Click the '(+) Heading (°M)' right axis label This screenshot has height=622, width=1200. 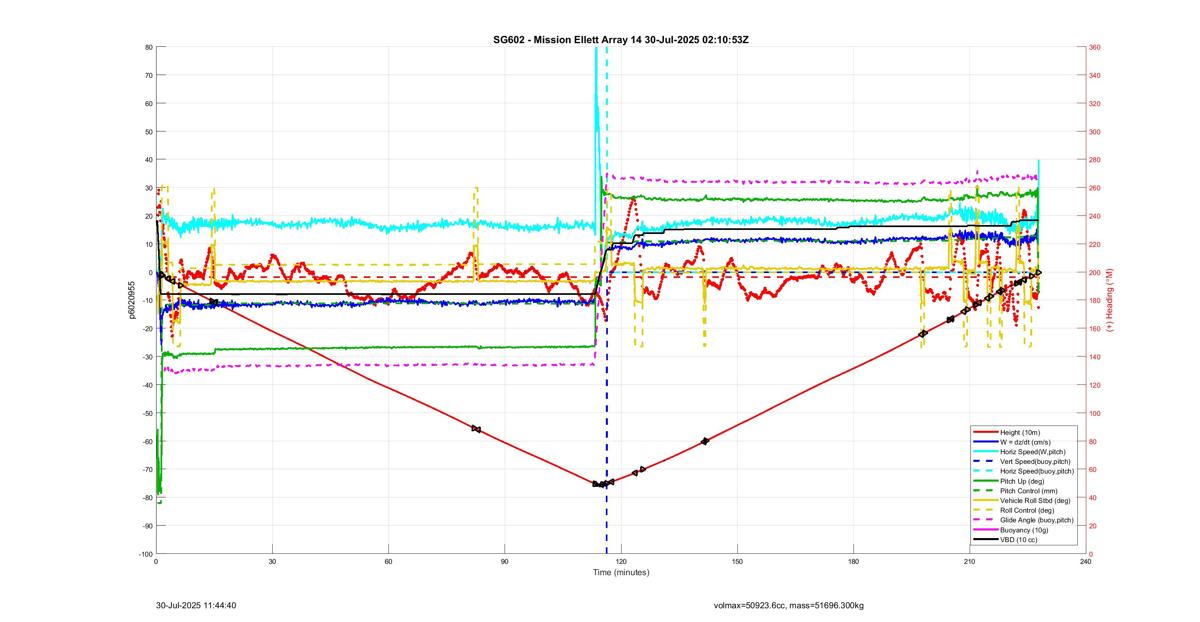pyautogui.click(x=1111, y=300)
